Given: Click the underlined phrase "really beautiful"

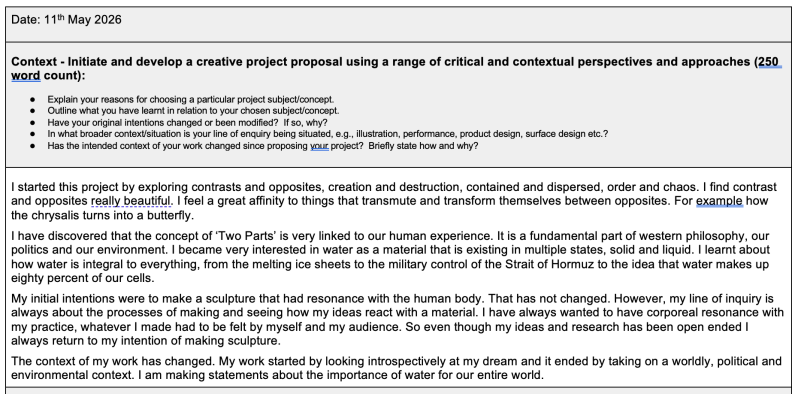Looking at the screenshot, I should click(x=131, y=201).
